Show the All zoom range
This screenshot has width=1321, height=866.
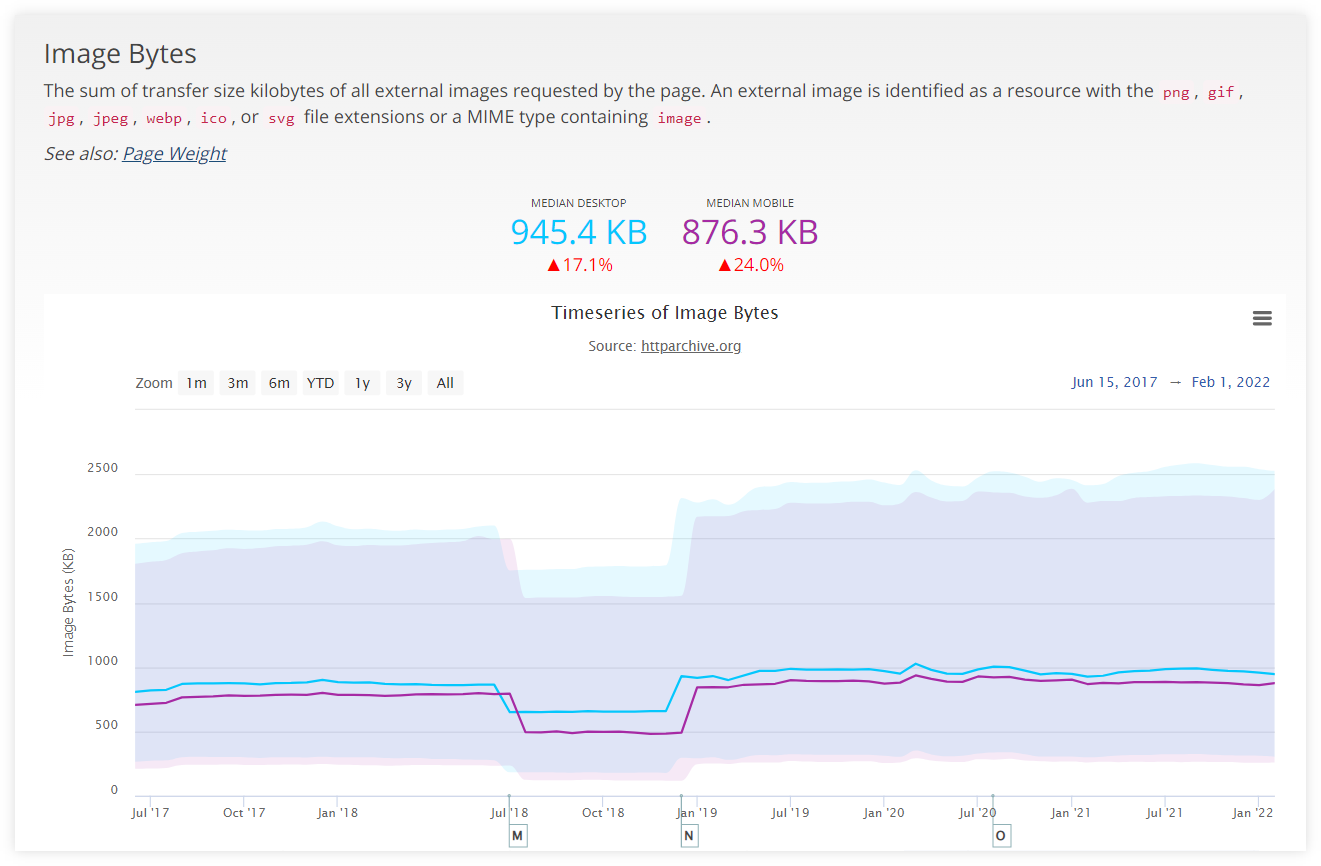point(445,383)
